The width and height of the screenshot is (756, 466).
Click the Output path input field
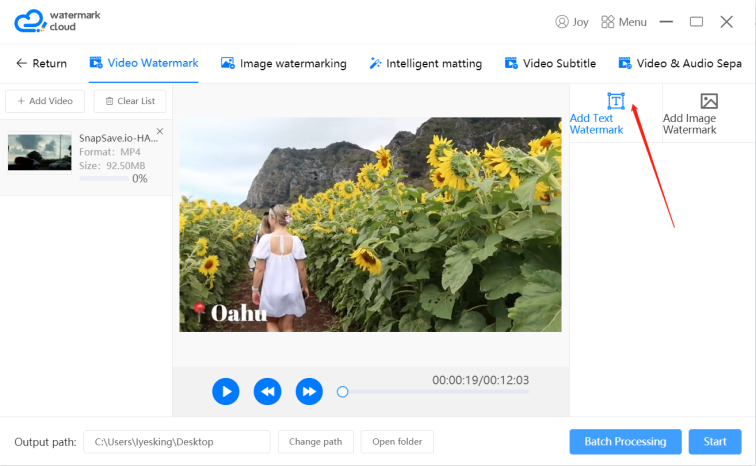click(x=177, y=442)
